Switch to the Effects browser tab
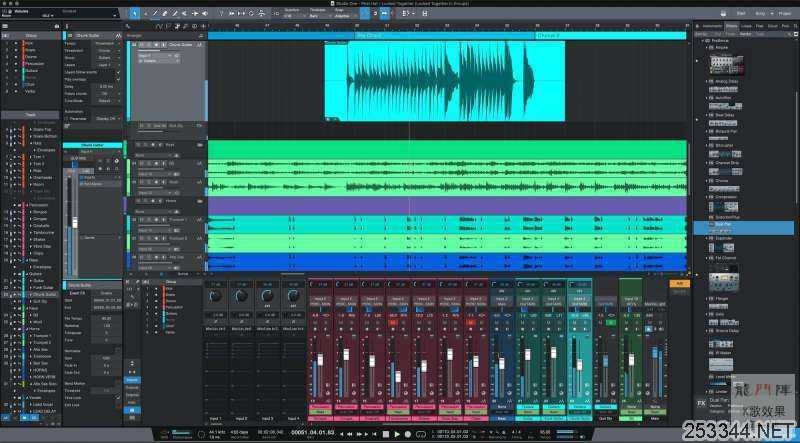 (732, 26)
